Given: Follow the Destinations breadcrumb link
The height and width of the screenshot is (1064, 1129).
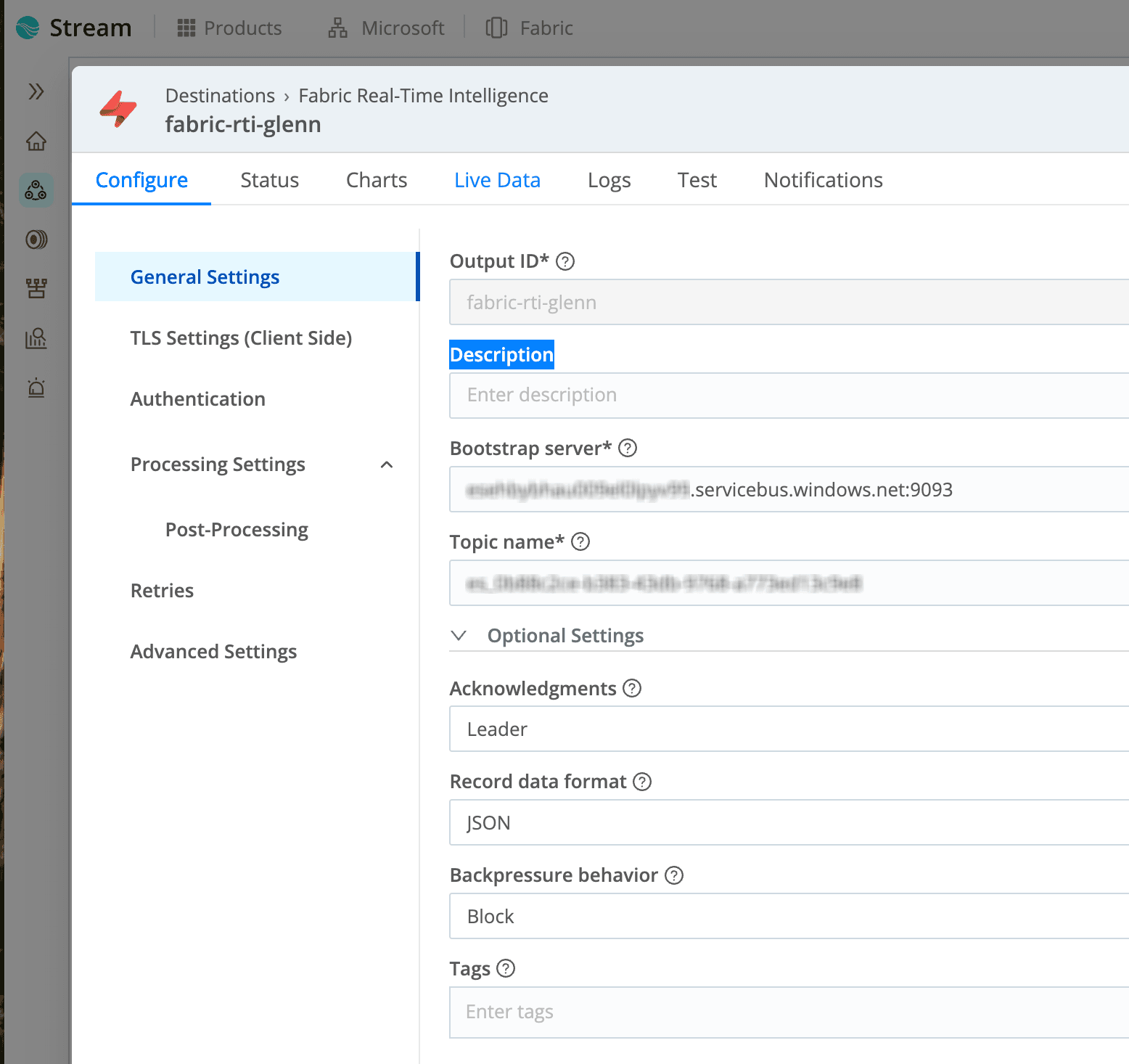Looking at the screenshot, I should click(x=220, y=96).
